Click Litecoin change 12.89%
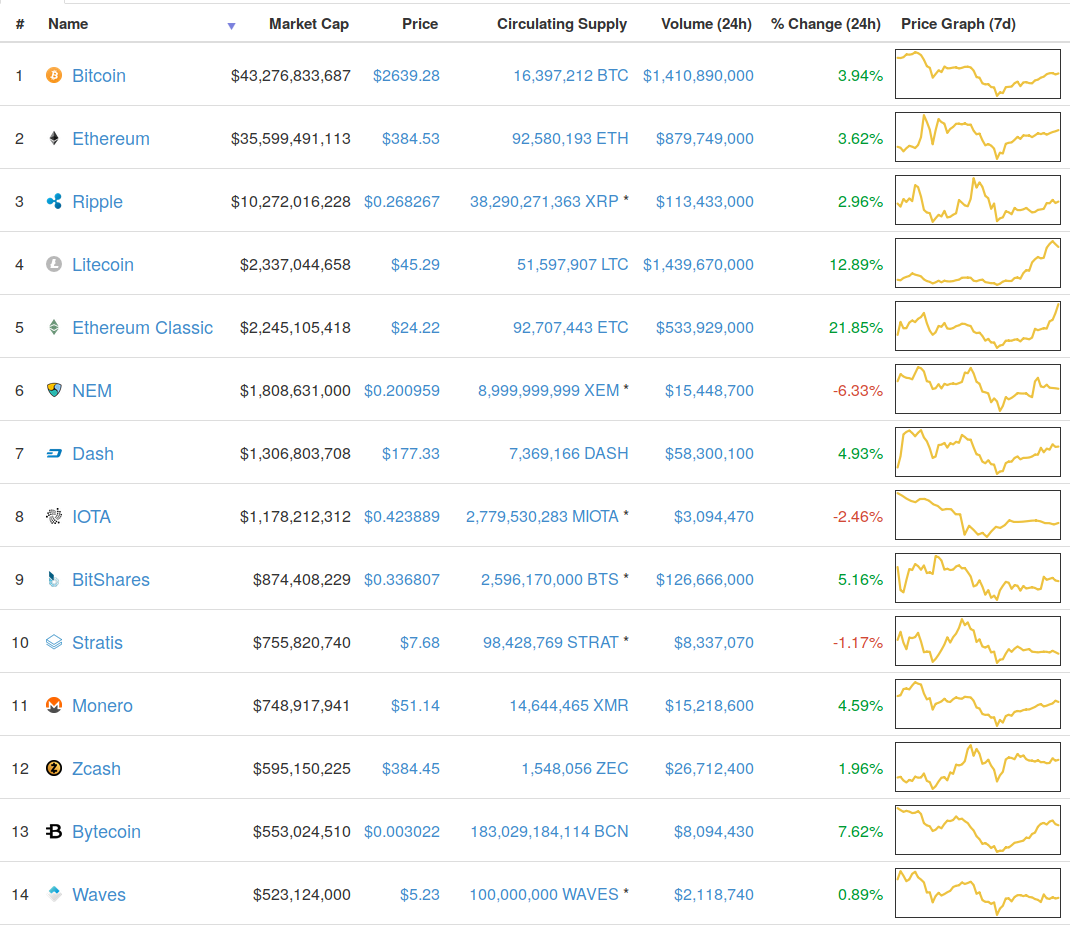 pos(856,264)
